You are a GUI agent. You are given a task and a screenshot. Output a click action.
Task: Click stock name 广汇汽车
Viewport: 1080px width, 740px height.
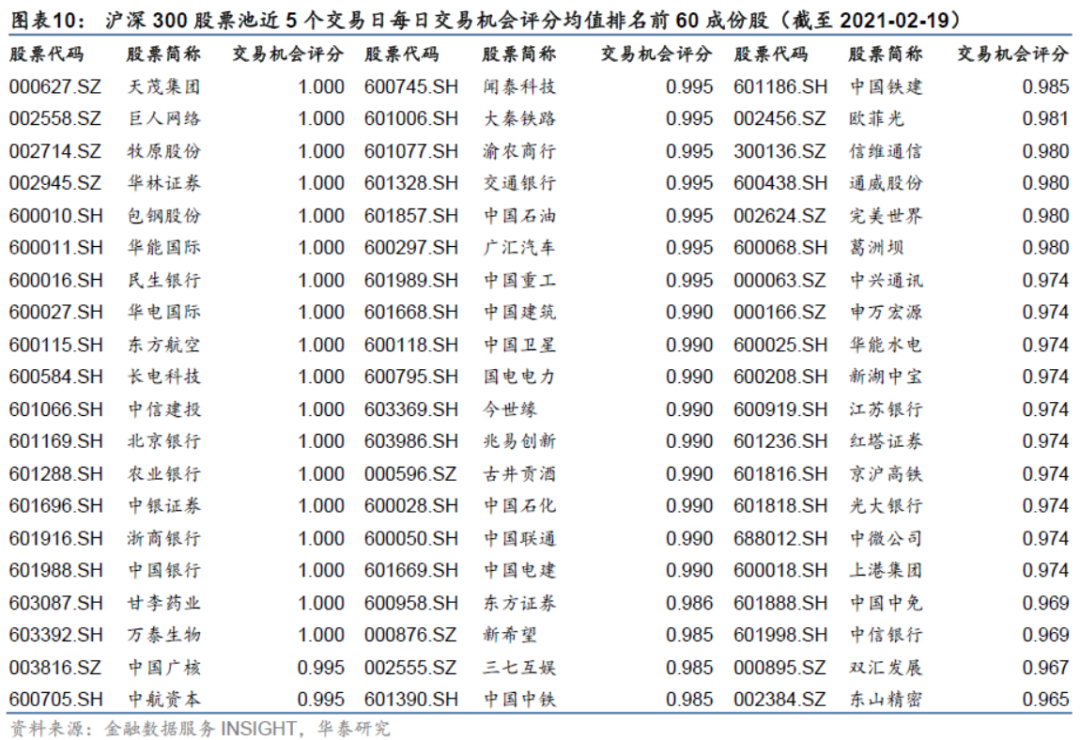519,247
